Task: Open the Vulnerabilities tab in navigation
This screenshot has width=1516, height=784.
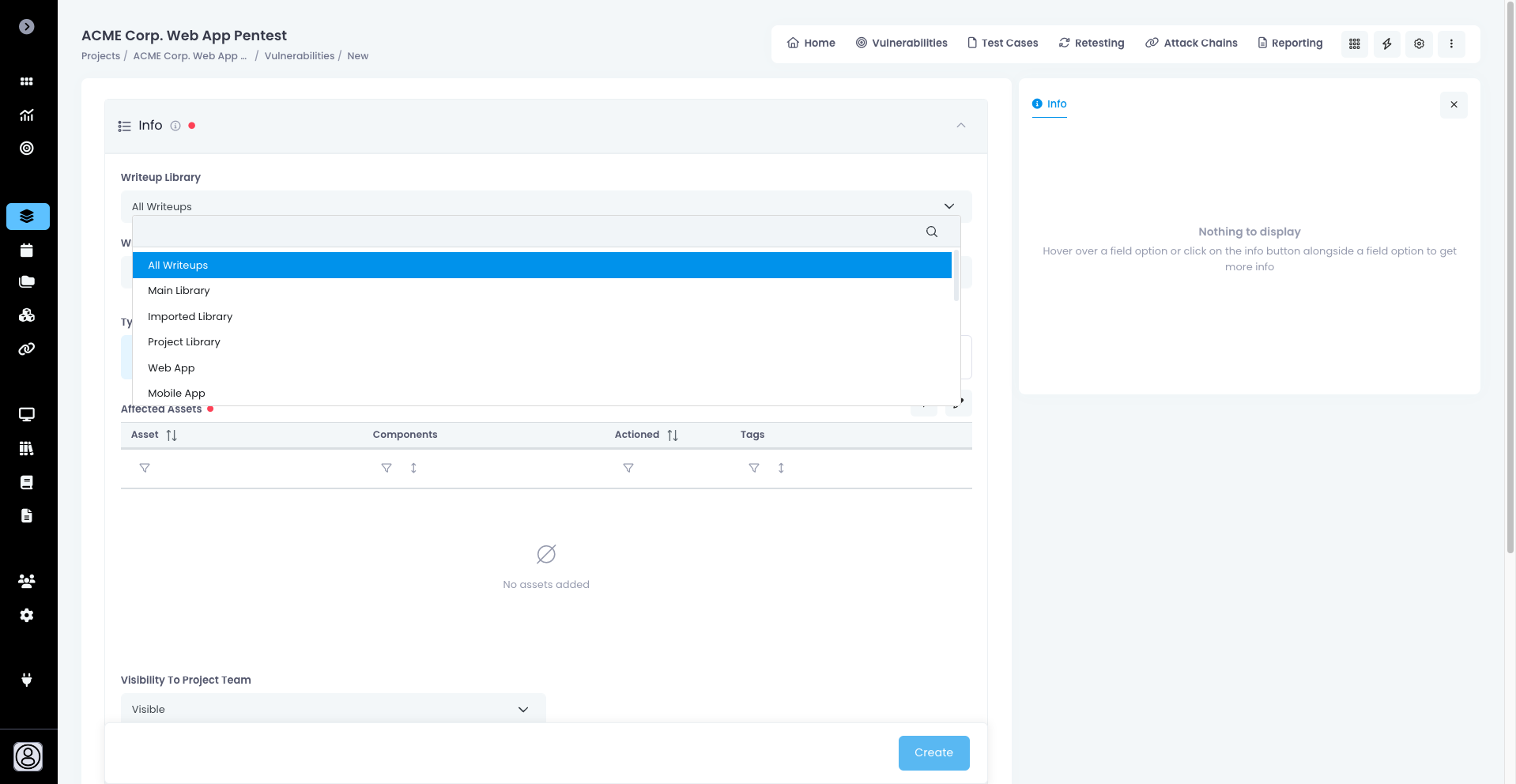Action: tap(901, 43)
